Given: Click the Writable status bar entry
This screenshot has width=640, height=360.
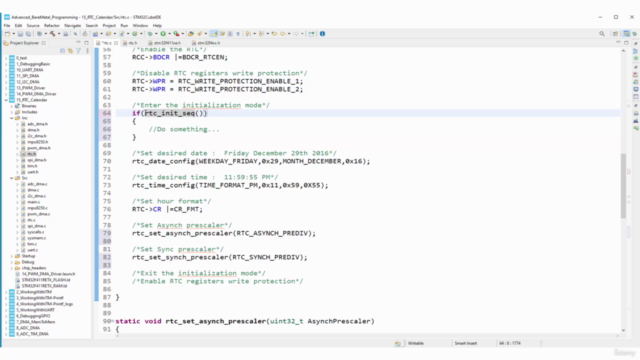Looking at the screenshot, I should [416, 343].
